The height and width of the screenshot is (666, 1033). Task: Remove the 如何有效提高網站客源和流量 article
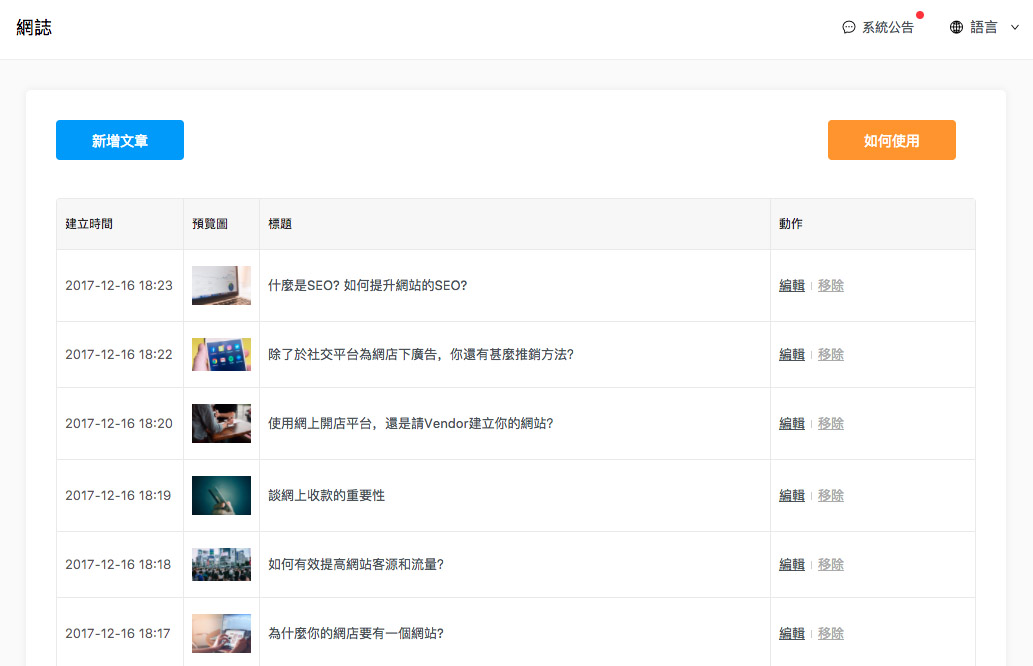coord(831,565)
